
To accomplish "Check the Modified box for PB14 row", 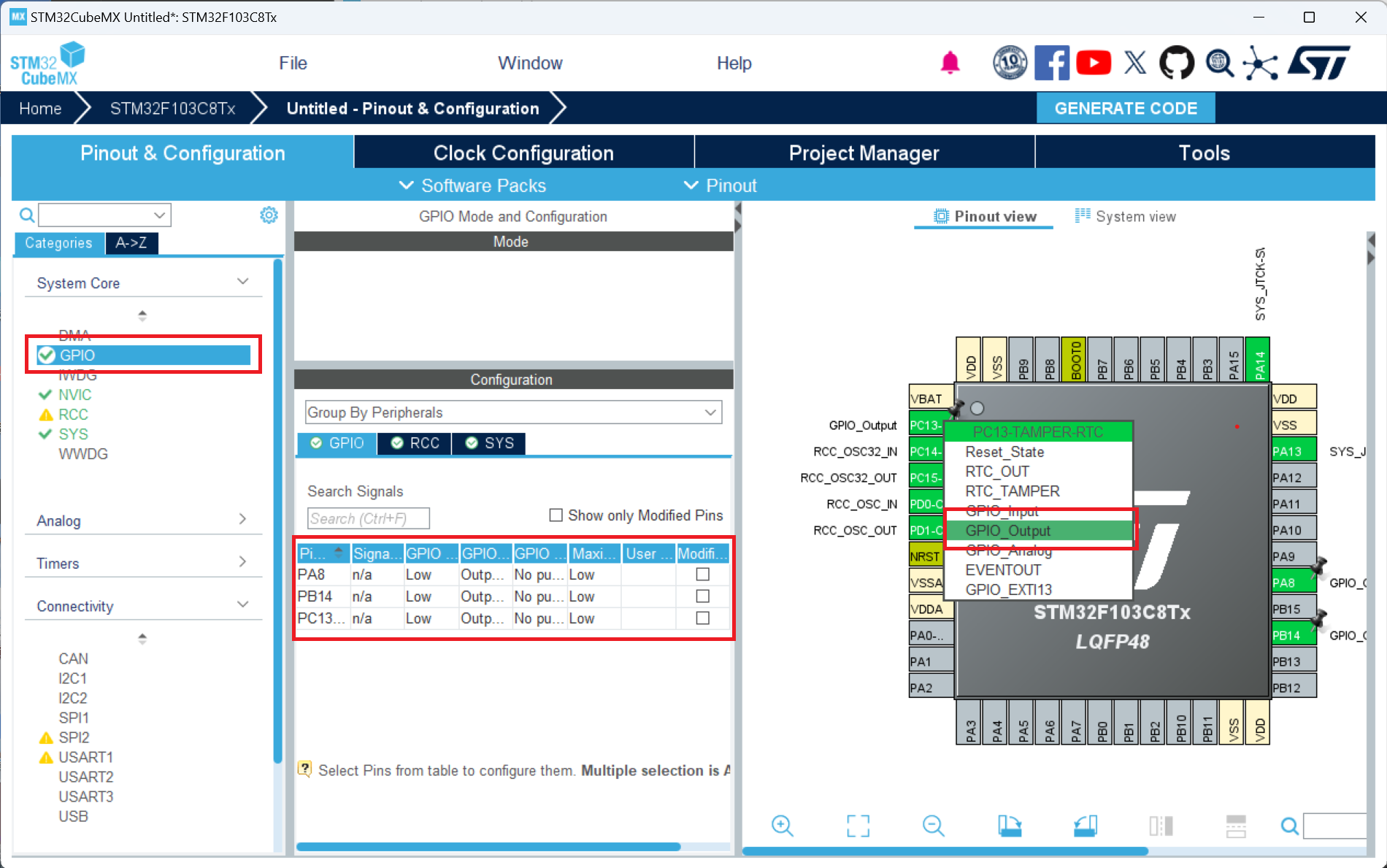I will pos(703,596).
